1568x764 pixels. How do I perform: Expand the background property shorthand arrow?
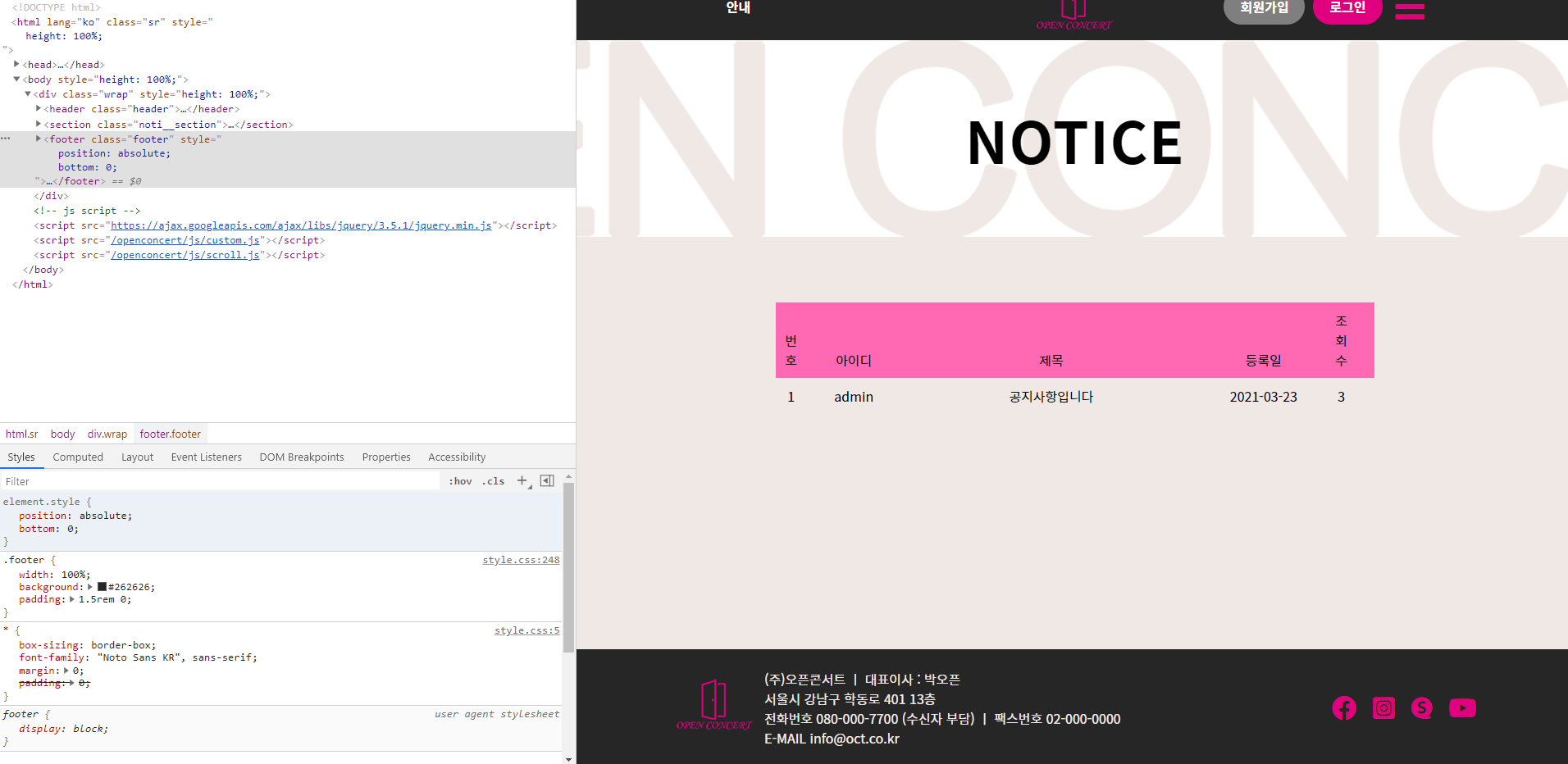pos(90,587)
